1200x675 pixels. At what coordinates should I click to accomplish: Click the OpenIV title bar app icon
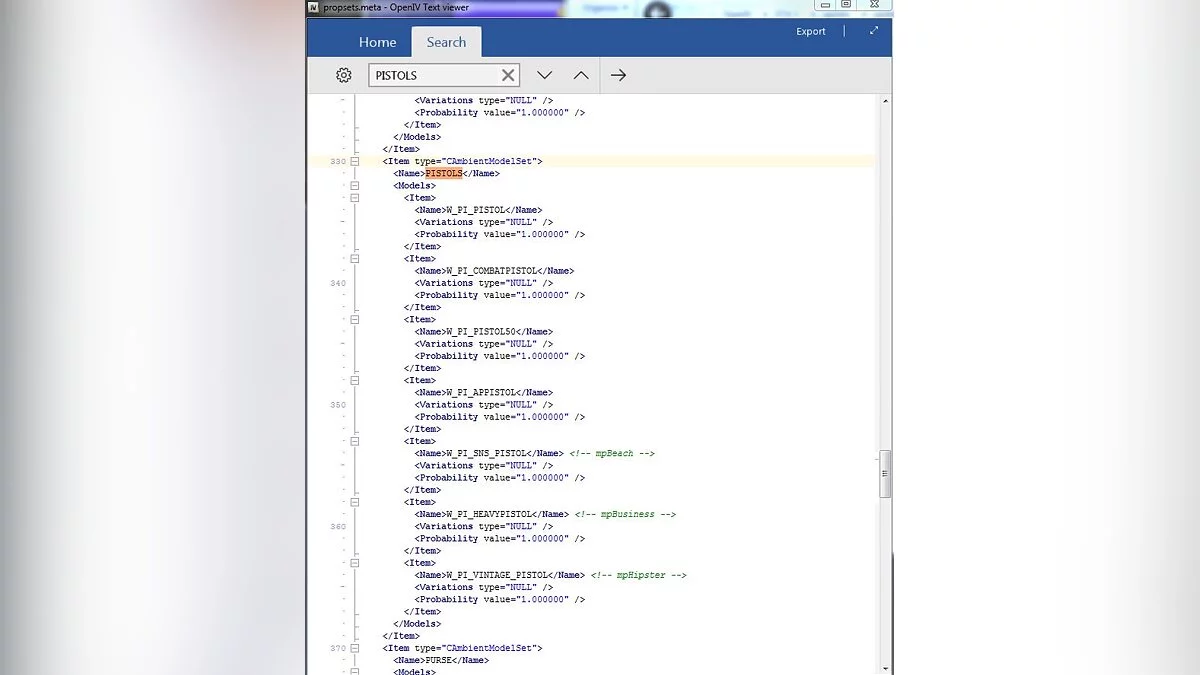coord(314,6)
